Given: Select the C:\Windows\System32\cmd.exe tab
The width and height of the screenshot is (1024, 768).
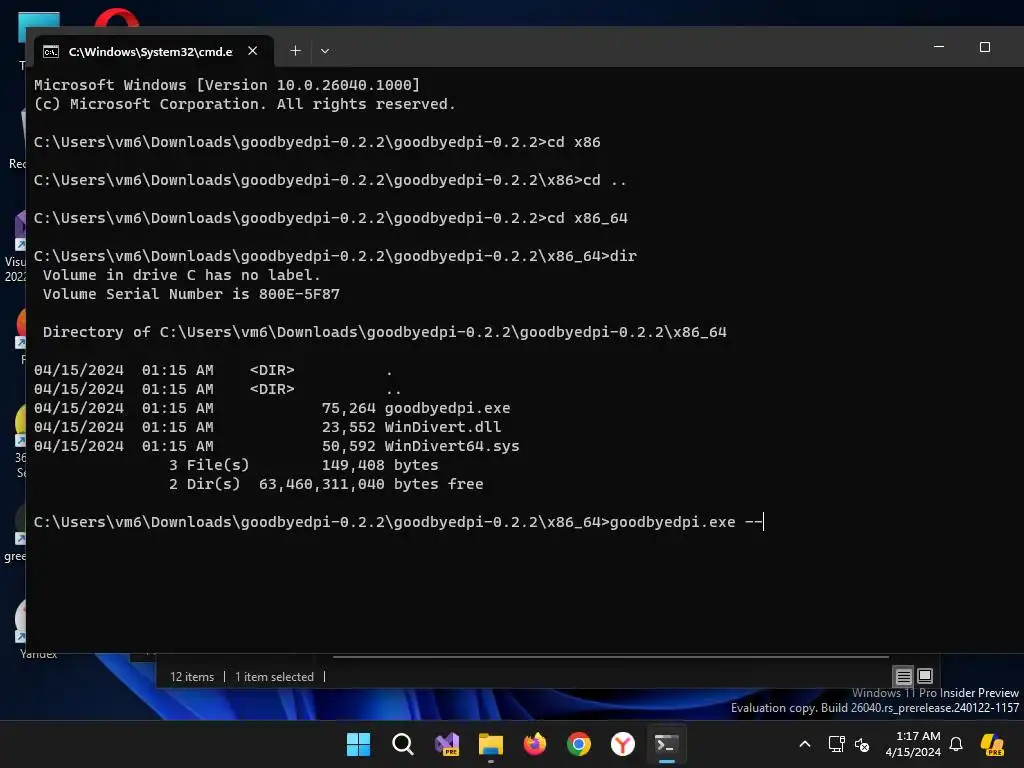Looking at the screenshot, I should (154, 51).
